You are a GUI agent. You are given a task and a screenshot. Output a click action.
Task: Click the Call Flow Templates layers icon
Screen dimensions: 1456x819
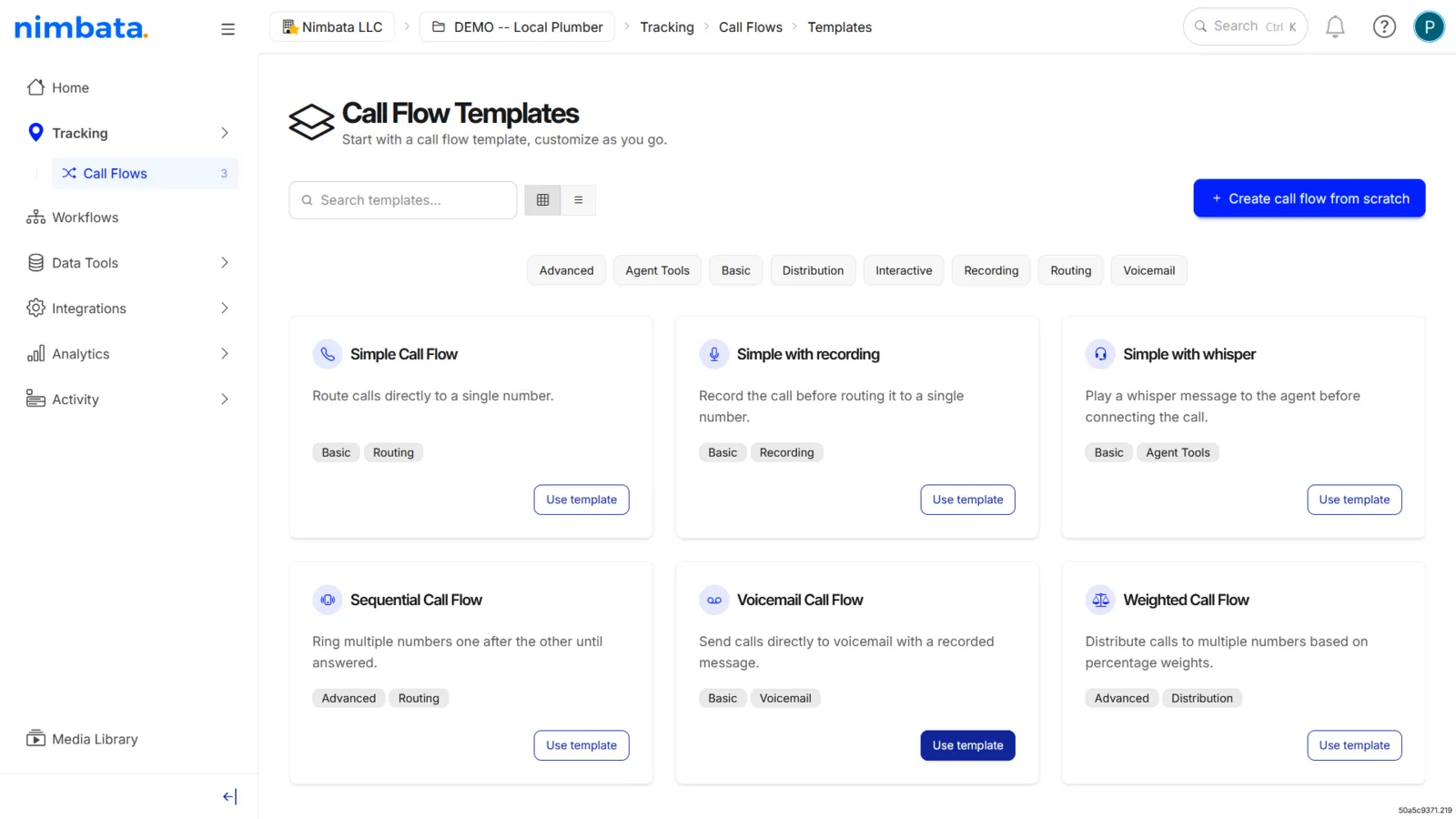pos(311,122)
